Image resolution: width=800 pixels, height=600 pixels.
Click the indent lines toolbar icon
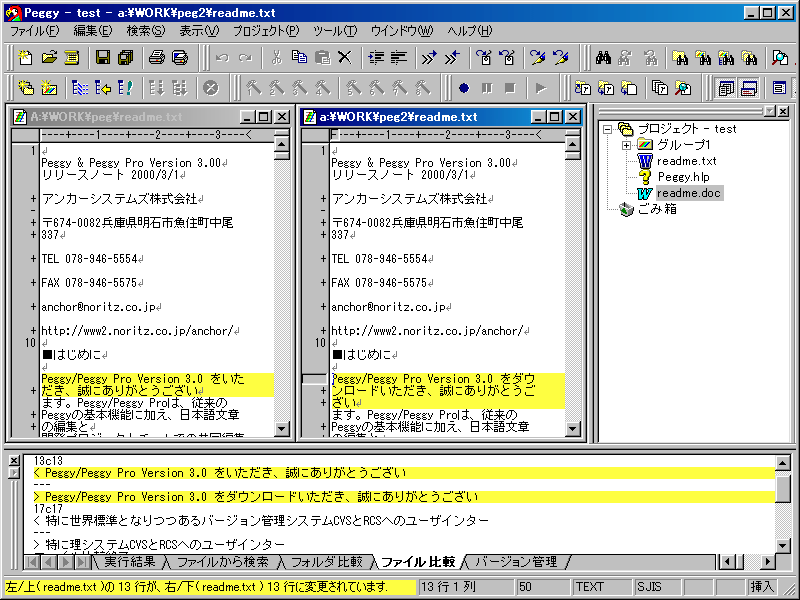coord(376,58)
